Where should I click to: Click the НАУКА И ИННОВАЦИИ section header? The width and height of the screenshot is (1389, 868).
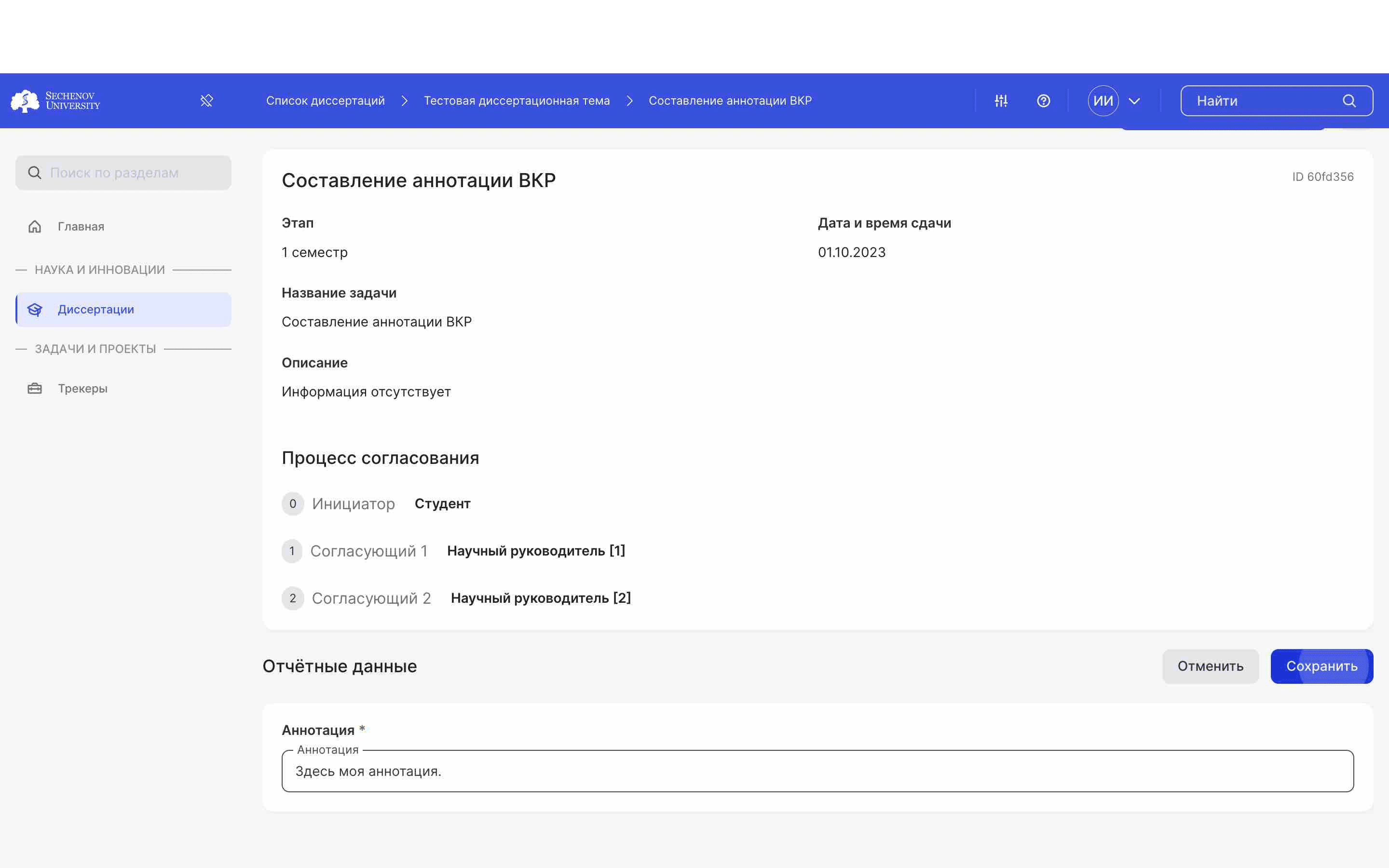tap(100, 270)
